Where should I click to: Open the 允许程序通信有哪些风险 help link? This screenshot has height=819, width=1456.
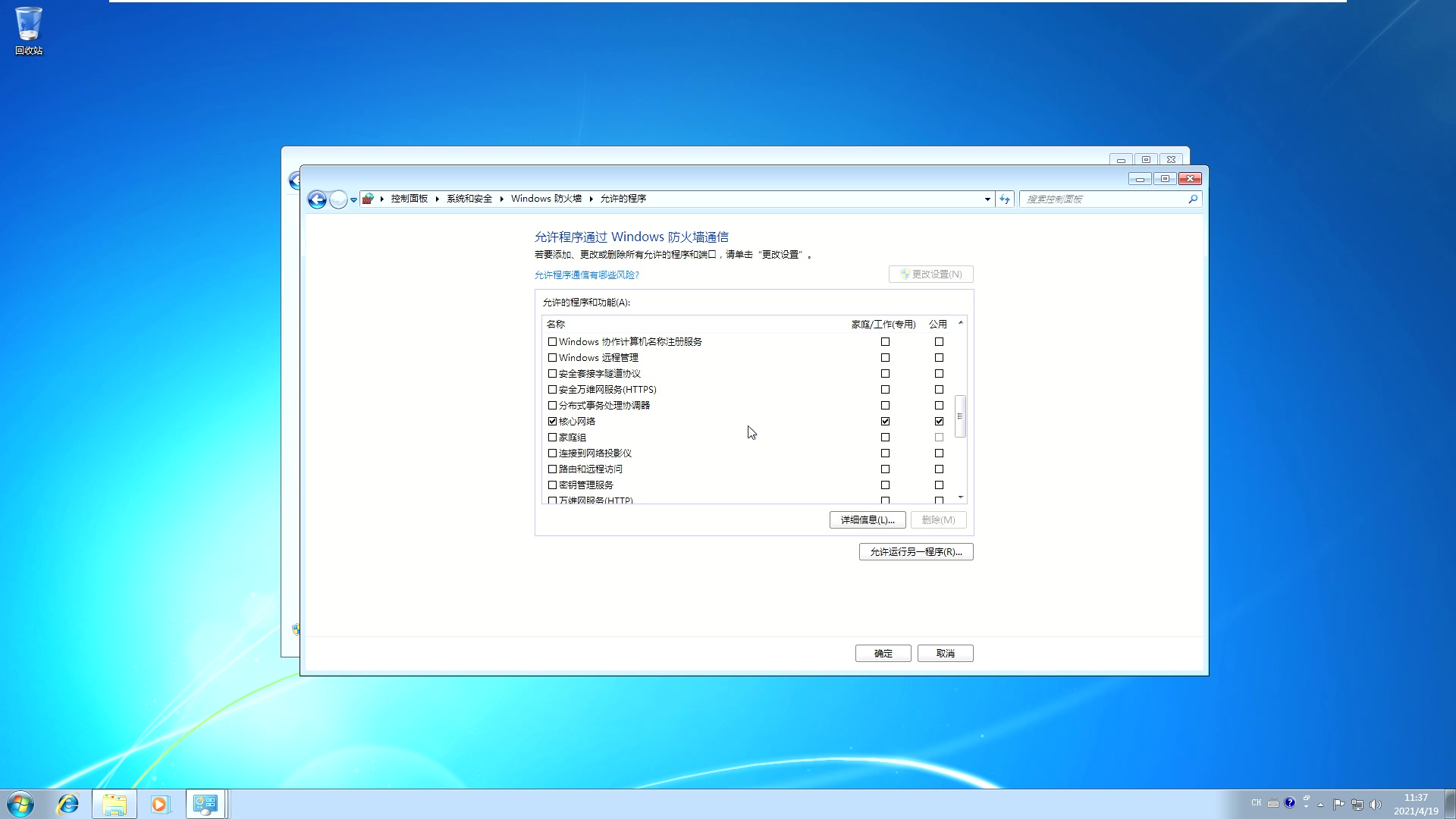click(x=585, y=275)
